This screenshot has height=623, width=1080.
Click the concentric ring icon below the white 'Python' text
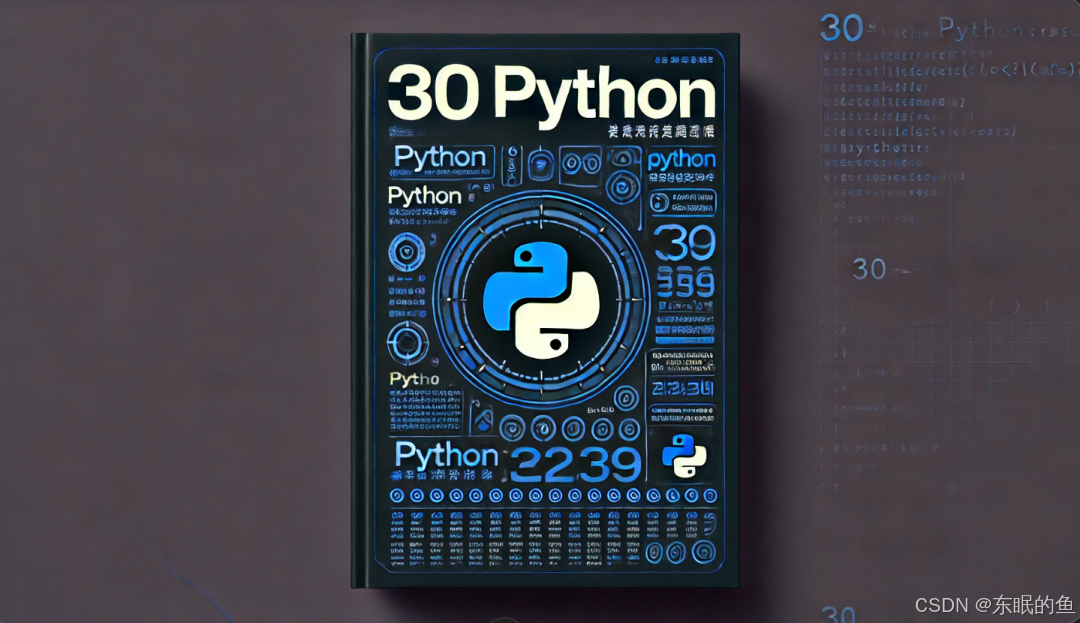(x=406, y=253)
